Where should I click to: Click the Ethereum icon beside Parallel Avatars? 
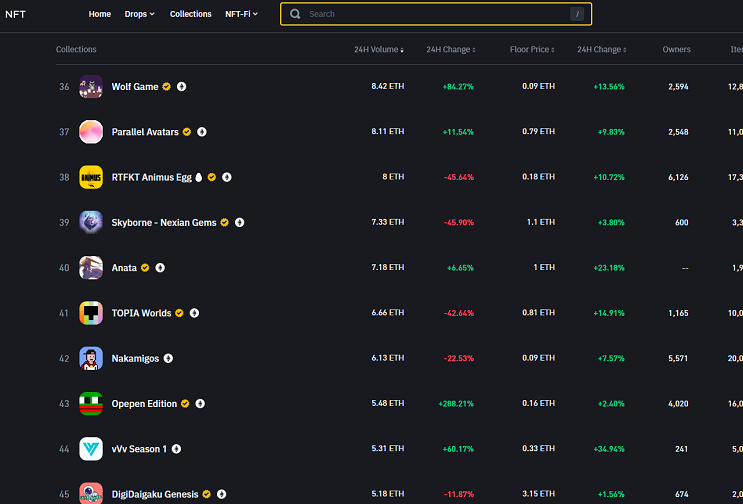point(202,132)
